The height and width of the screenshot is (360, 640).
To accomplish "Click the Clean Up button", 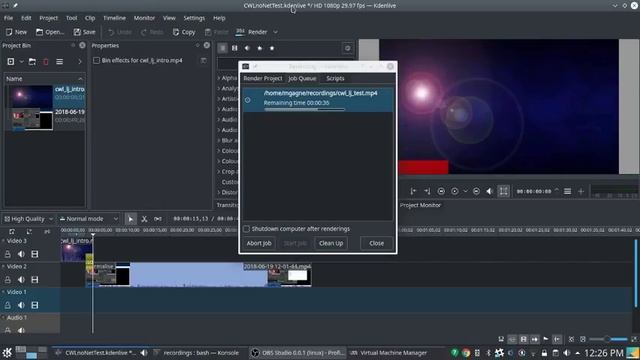I will tap(331, 243).
